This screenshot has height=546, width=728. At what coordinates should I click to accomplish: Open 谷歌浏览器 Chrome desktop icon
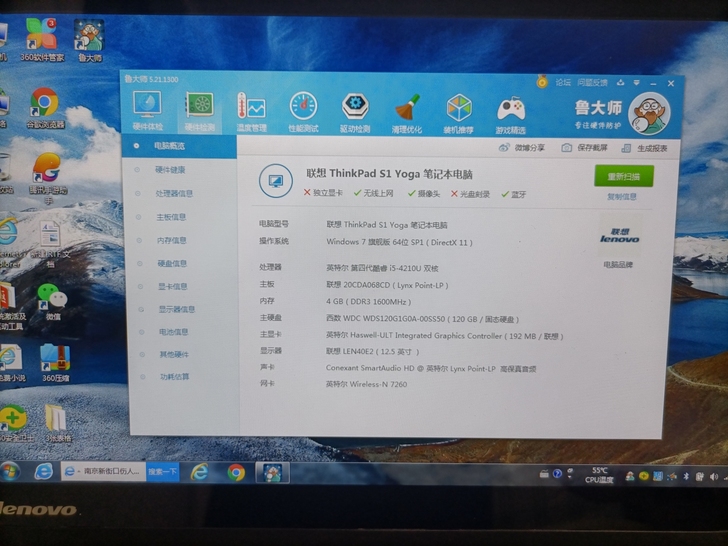tap(45, 108)
